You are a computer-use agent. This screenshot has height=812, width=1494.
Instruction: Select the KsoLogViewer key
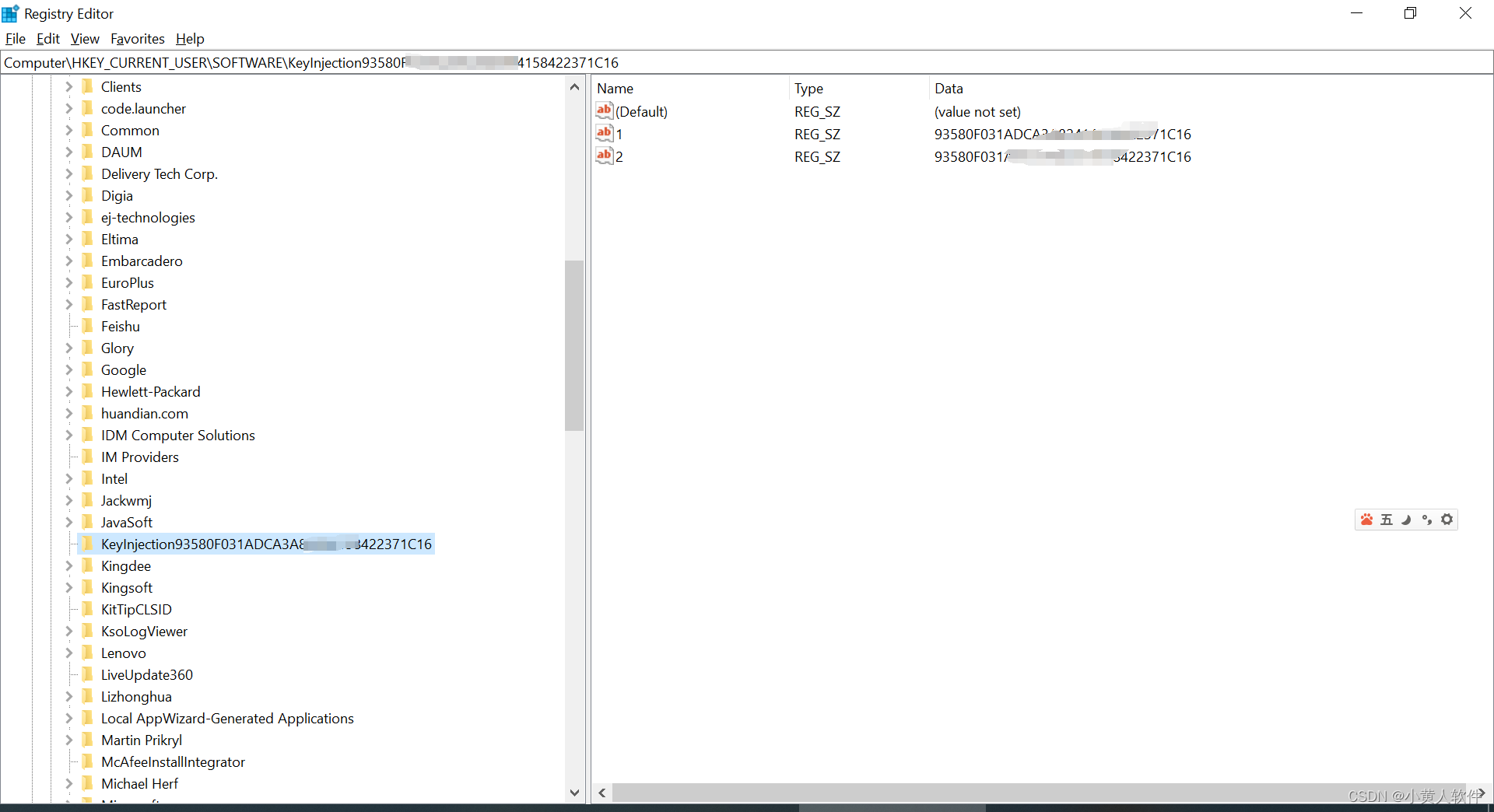point(145,631)
